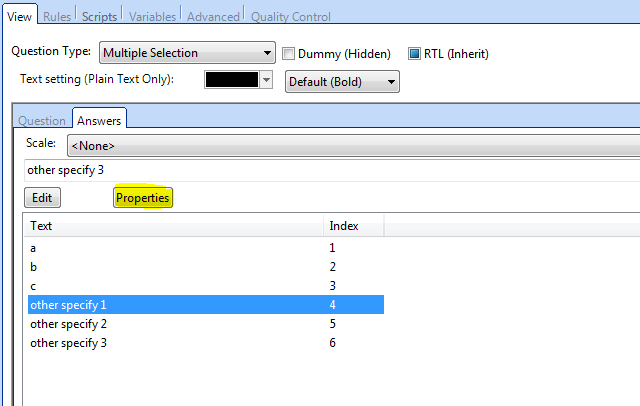This screenshot has width=640, height=406.
Task: Click the answer text field 'other specify 3'
Action: tap(332, 170)
